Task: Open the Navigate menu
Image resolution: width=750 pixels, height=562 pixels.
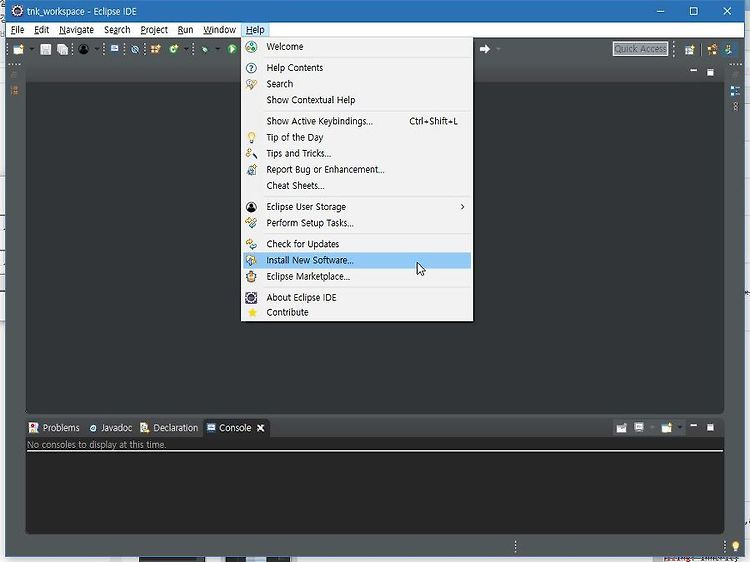Action: point(76,30)
